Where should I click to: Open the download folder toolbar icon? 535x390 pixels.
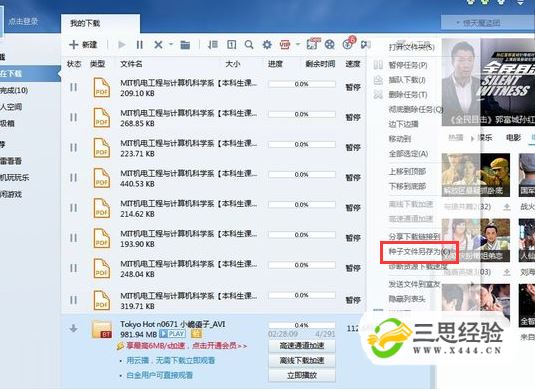pyautogui.click(x=185, y=45)
